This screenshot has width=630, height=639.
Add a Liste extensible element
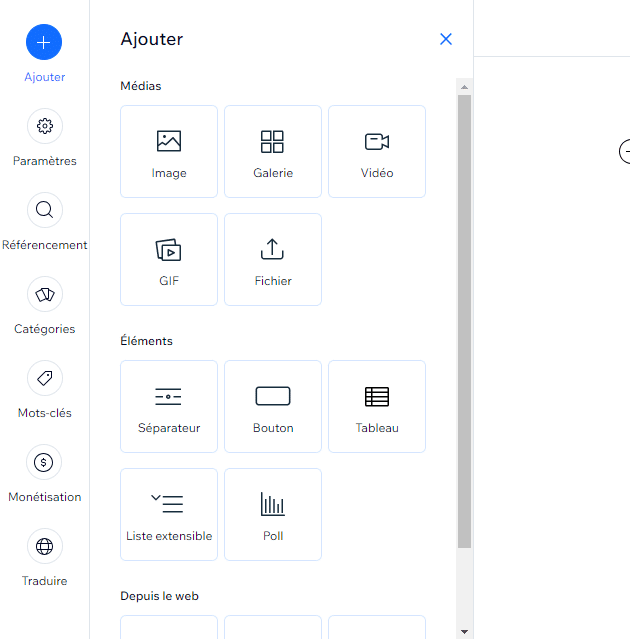[169, 515]
